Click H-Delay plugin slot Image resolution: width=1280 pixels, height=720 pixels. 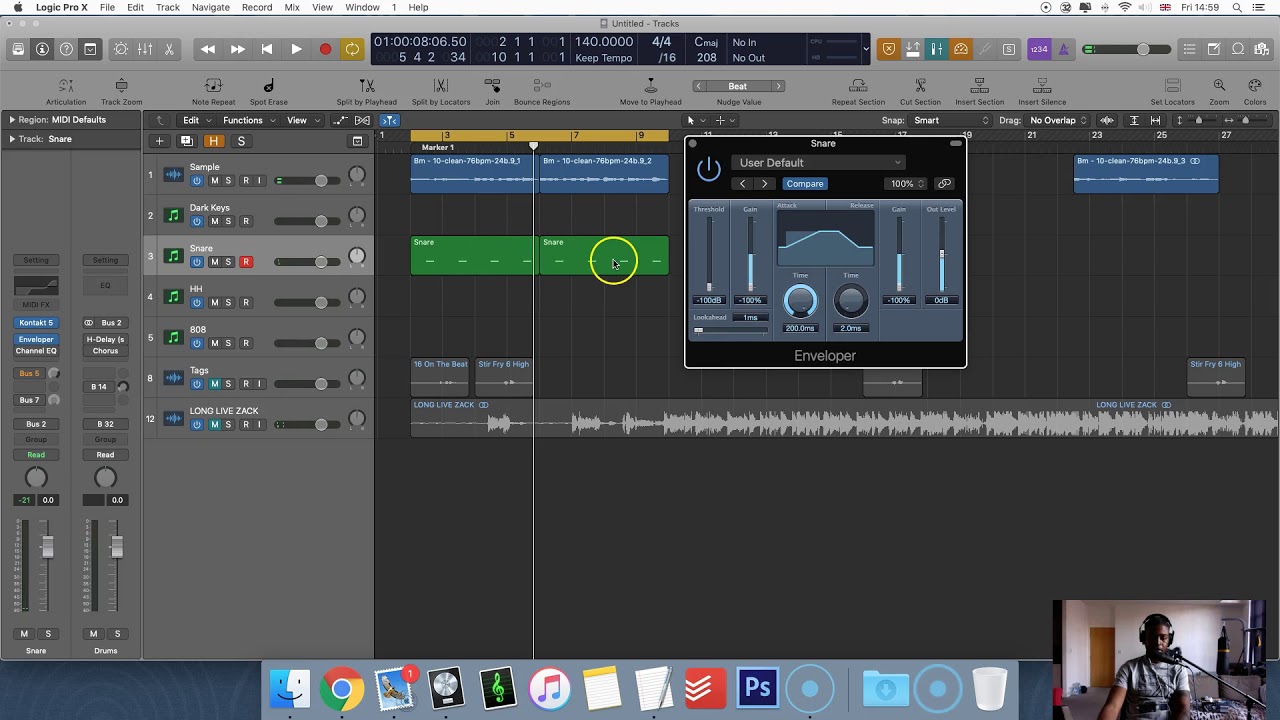105,339
